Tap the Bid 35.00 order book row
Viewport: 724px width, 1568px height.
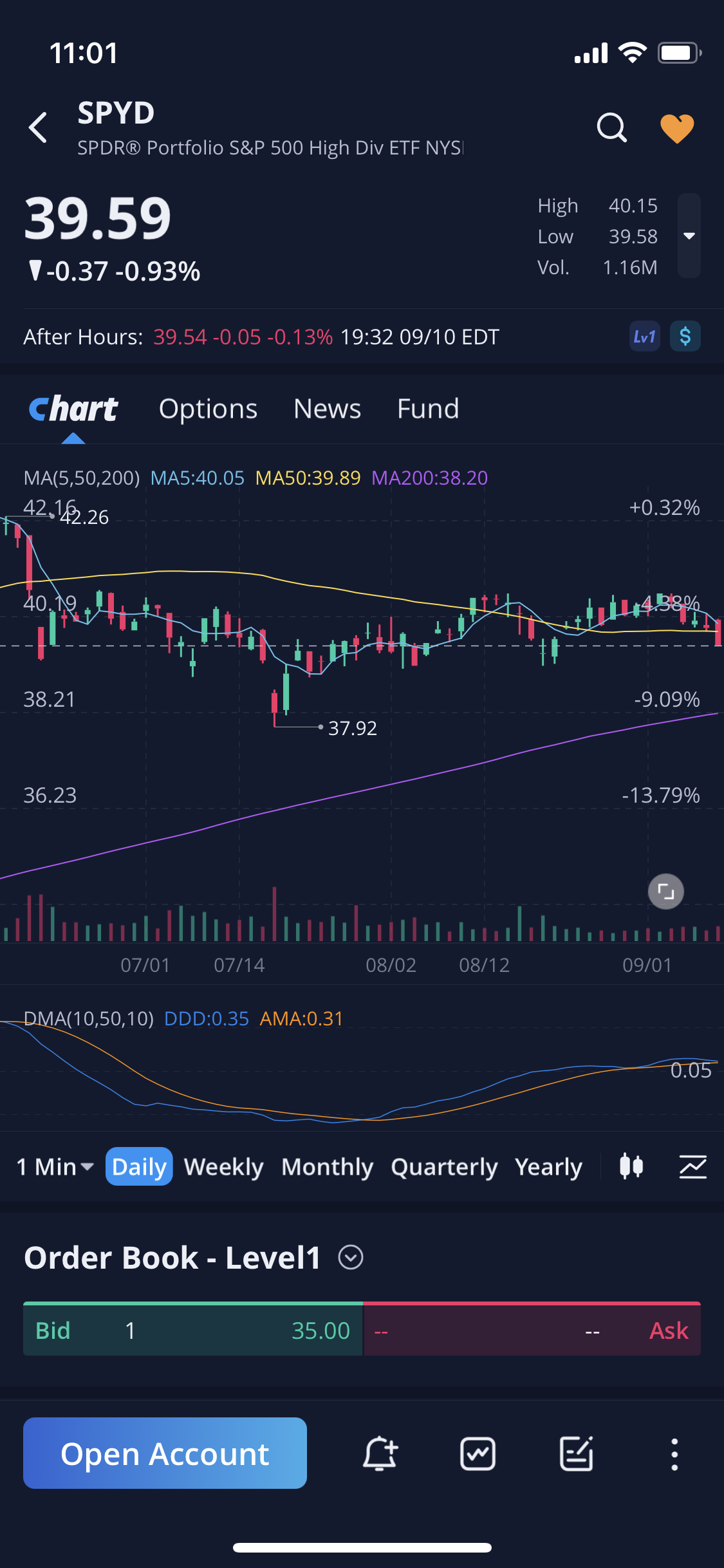tap(193, 1330)
